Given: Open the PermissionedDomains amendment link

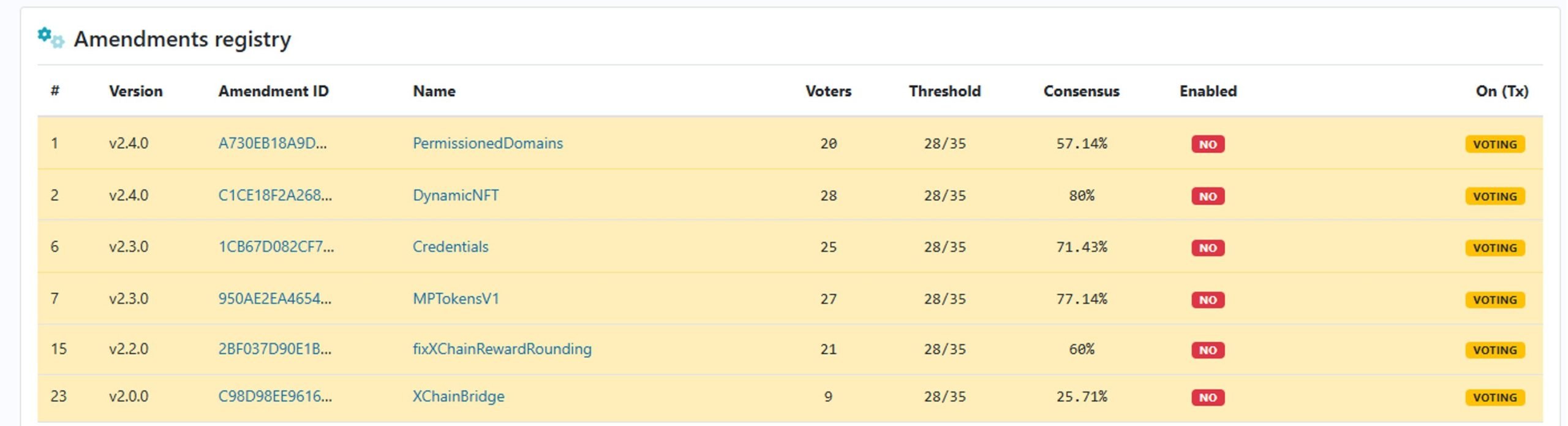Looking at the screenshot, I should pos(488,143).
